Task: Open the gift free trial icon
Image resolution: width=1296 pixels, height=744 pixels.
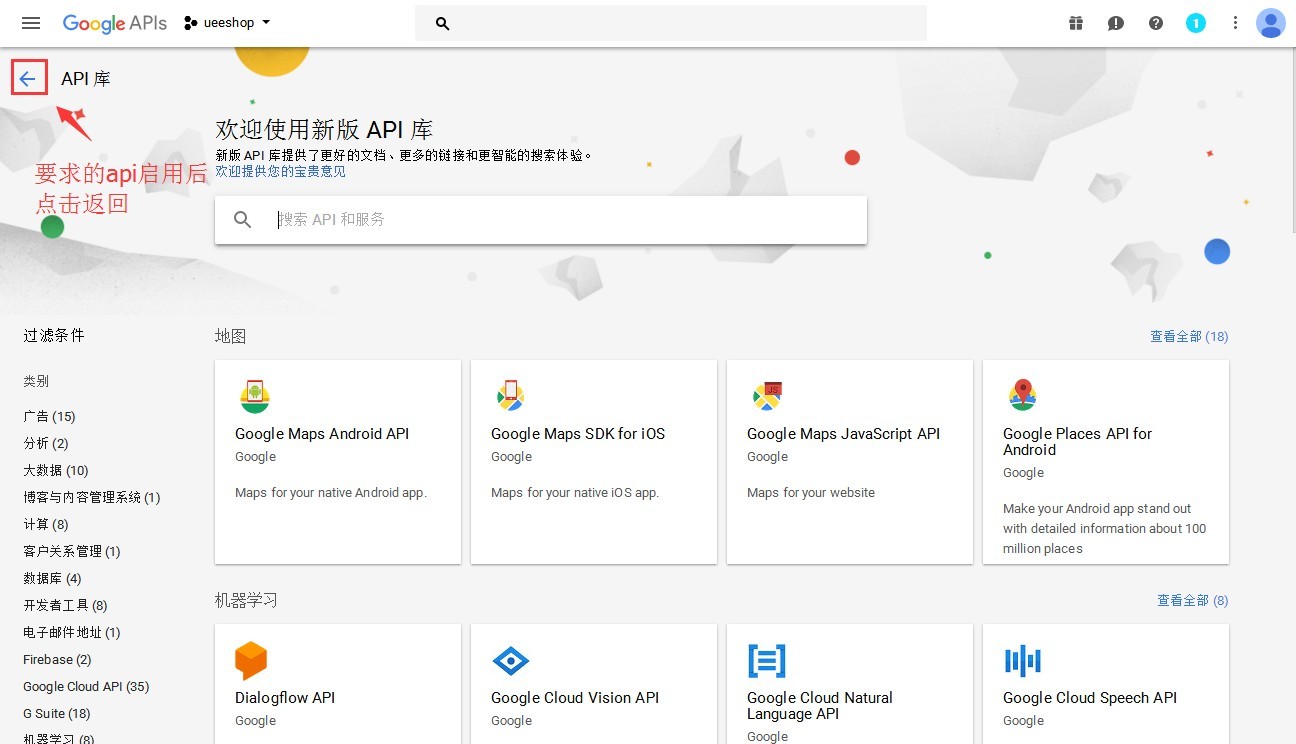Action: point(1076,23)
